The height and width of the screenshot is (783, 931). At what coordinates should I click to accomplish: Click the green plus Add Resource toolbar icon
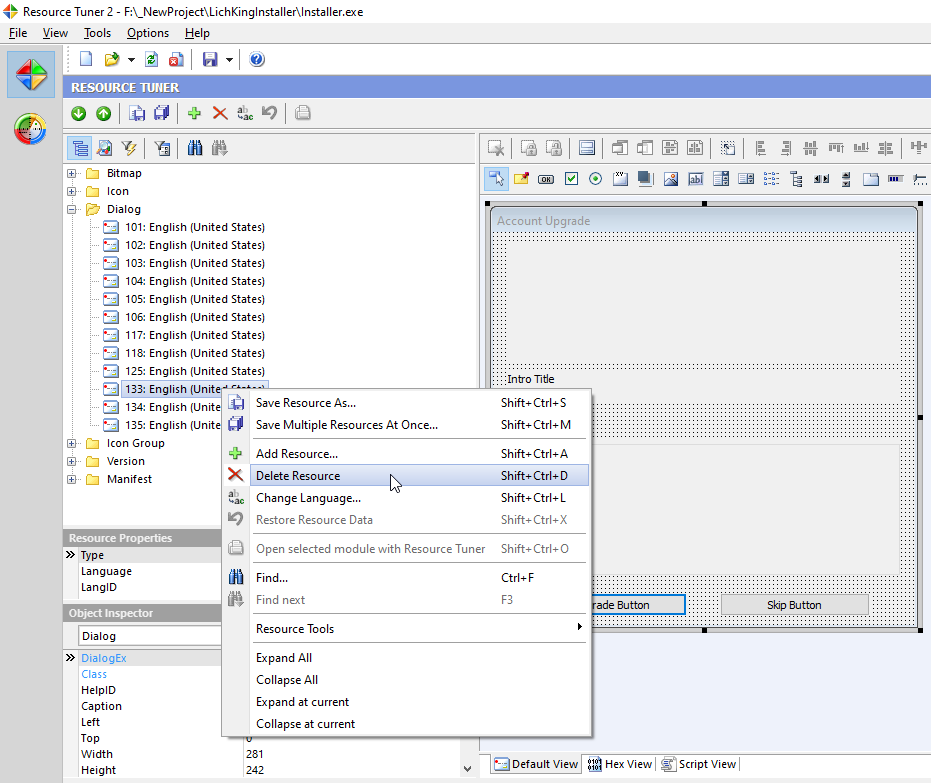(x=194, y=113)
